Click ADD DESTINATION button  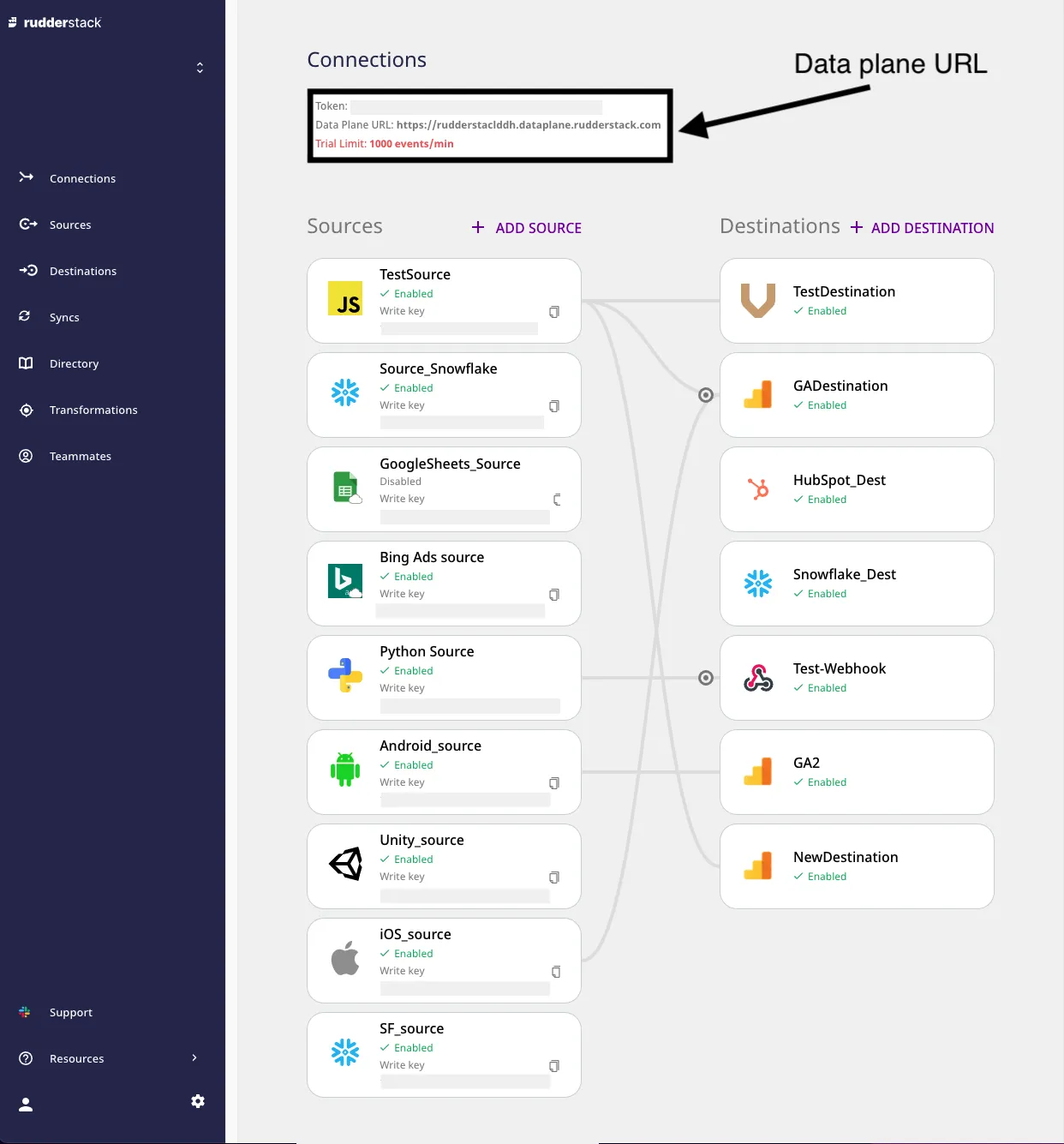tap(922, 228)
